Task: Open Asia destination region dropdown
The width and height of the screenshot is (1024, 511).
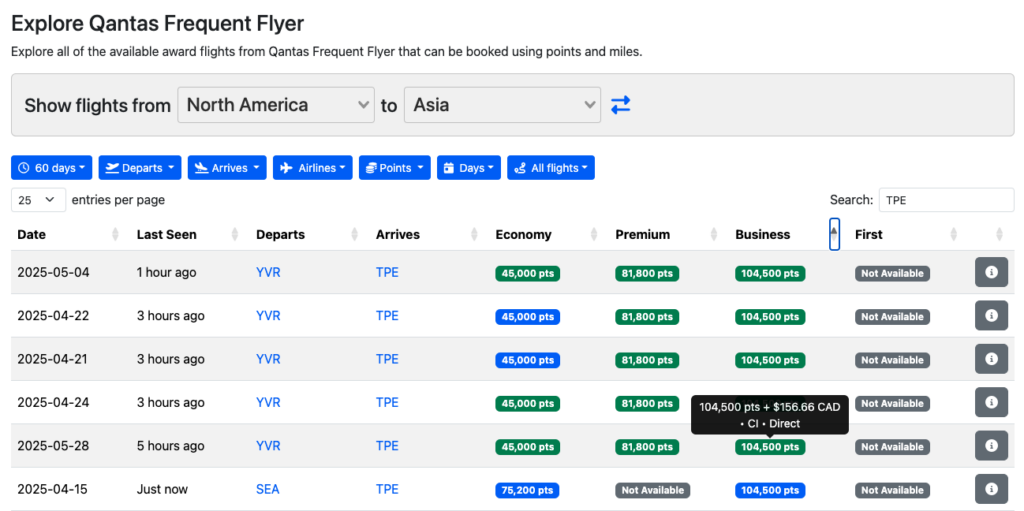Action: tap(502, 105)
